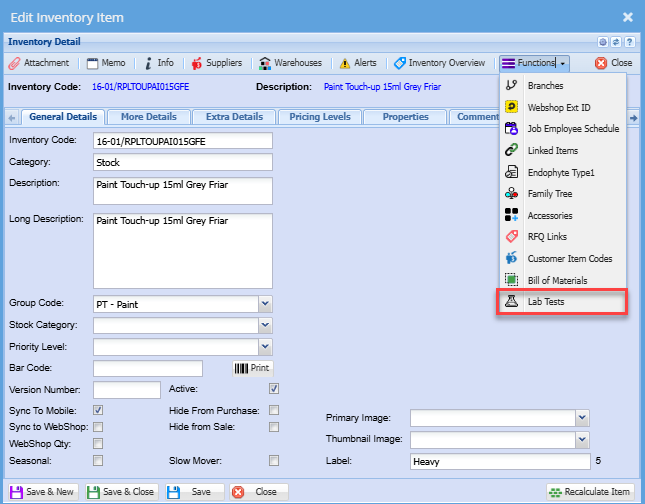Show item Info icon
This screenshot has width=645, height=504.
(x=148, y=63)
